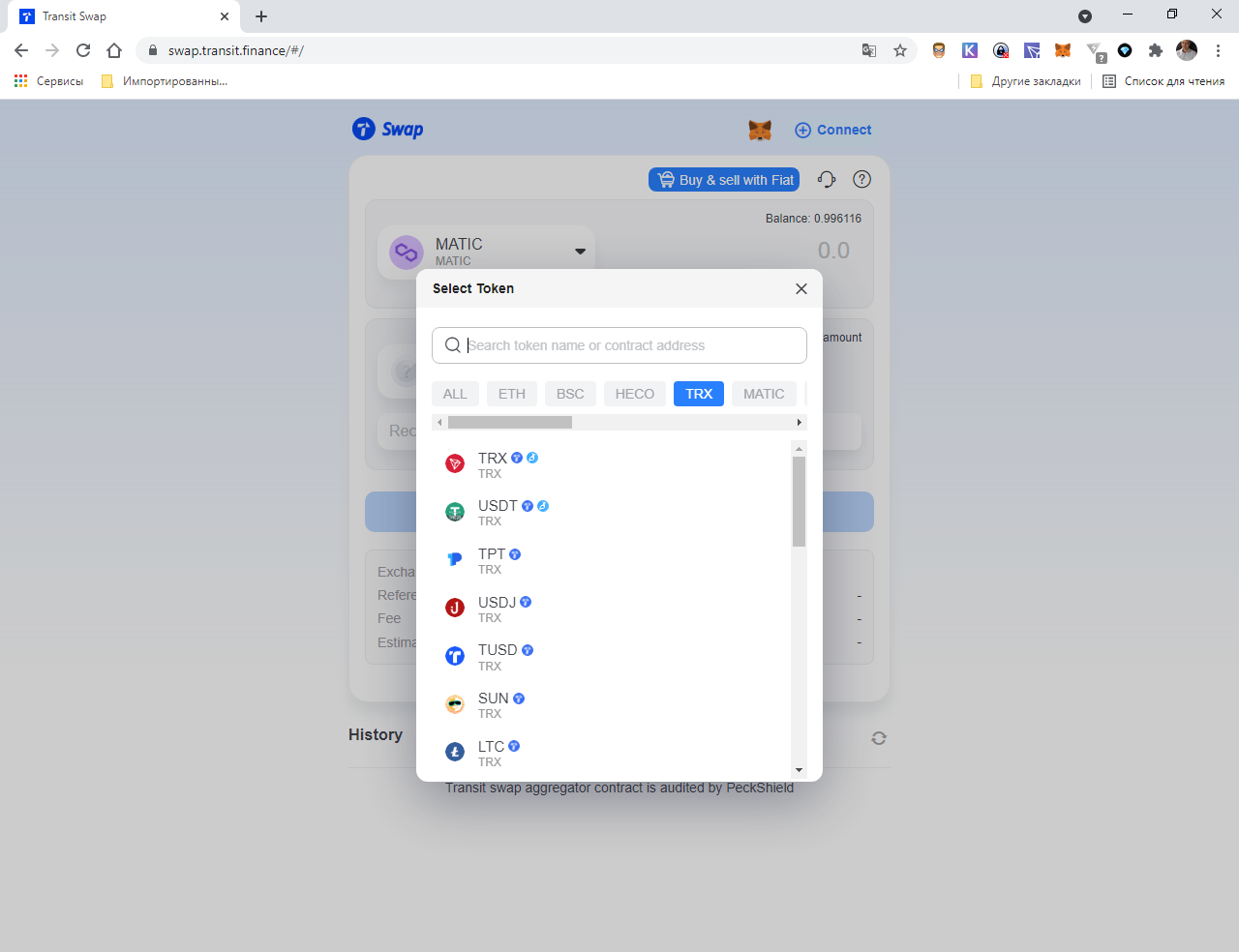Focus the token search input field
1239x952 pixels.
click(x=619, y=345)
